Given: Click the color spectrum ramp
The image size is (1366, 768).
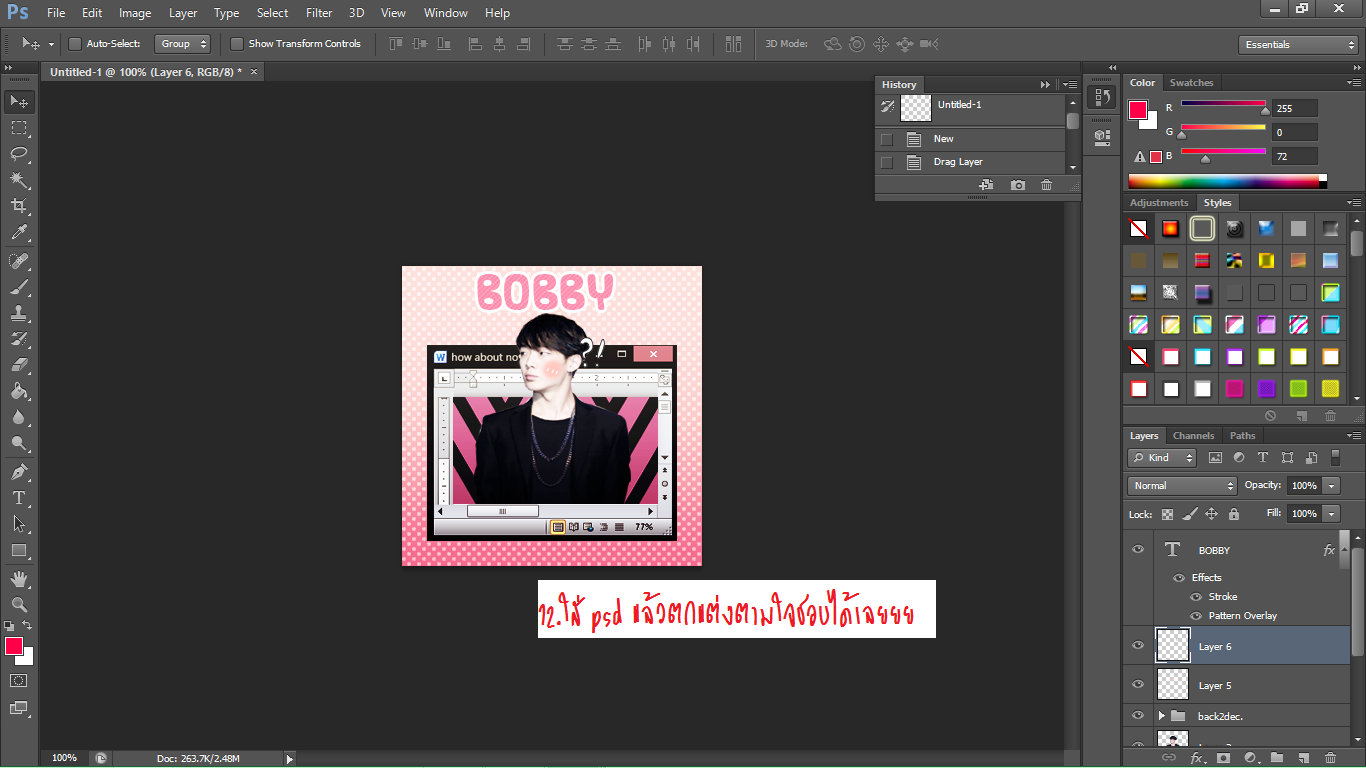Looking at the screenshot, I should [1227, 181].
